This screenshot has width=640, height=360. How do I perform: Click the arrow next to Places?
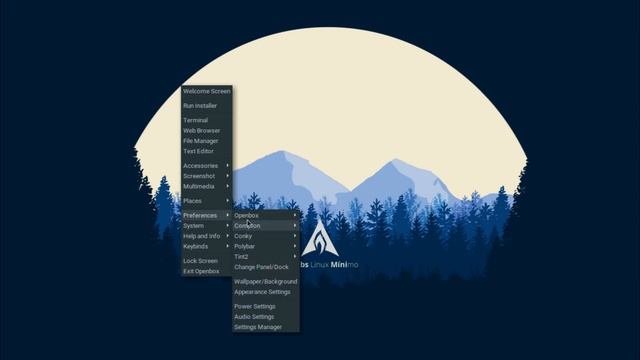coord(227,200)
